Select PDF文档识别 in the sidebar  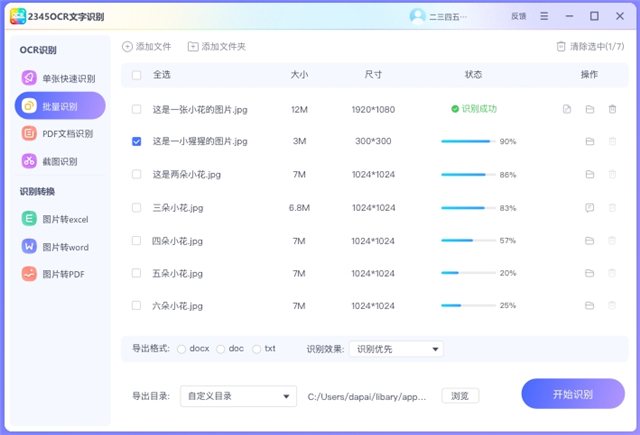59,133
